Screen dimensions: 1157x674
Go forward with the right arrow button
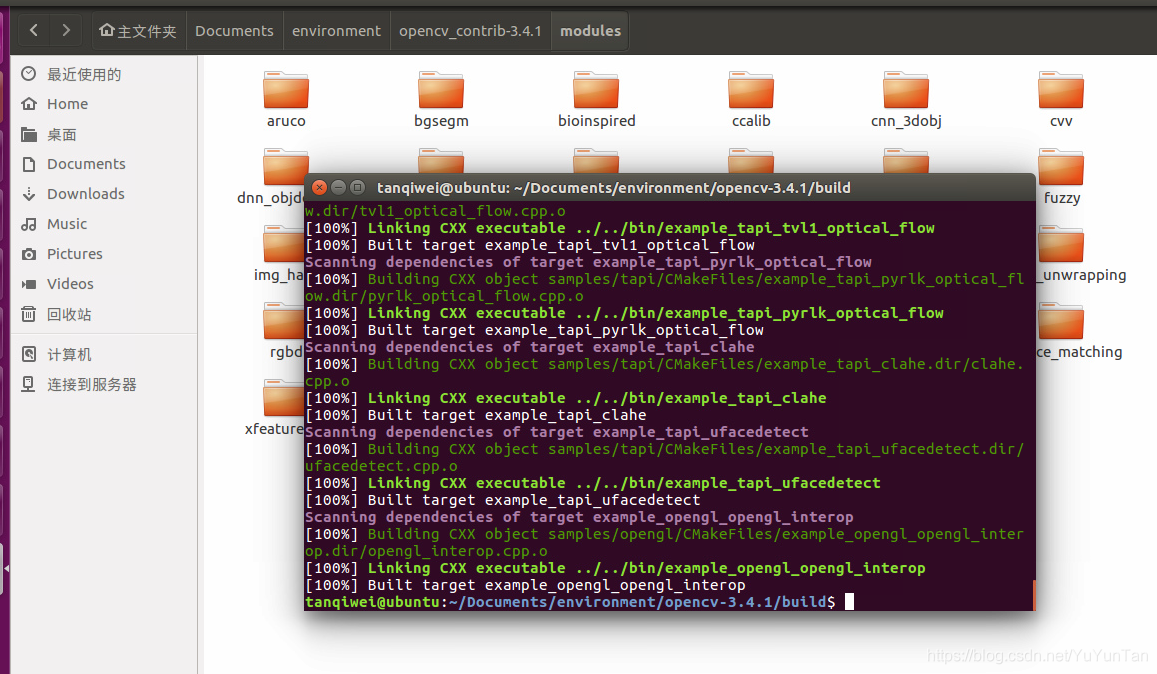66,30
